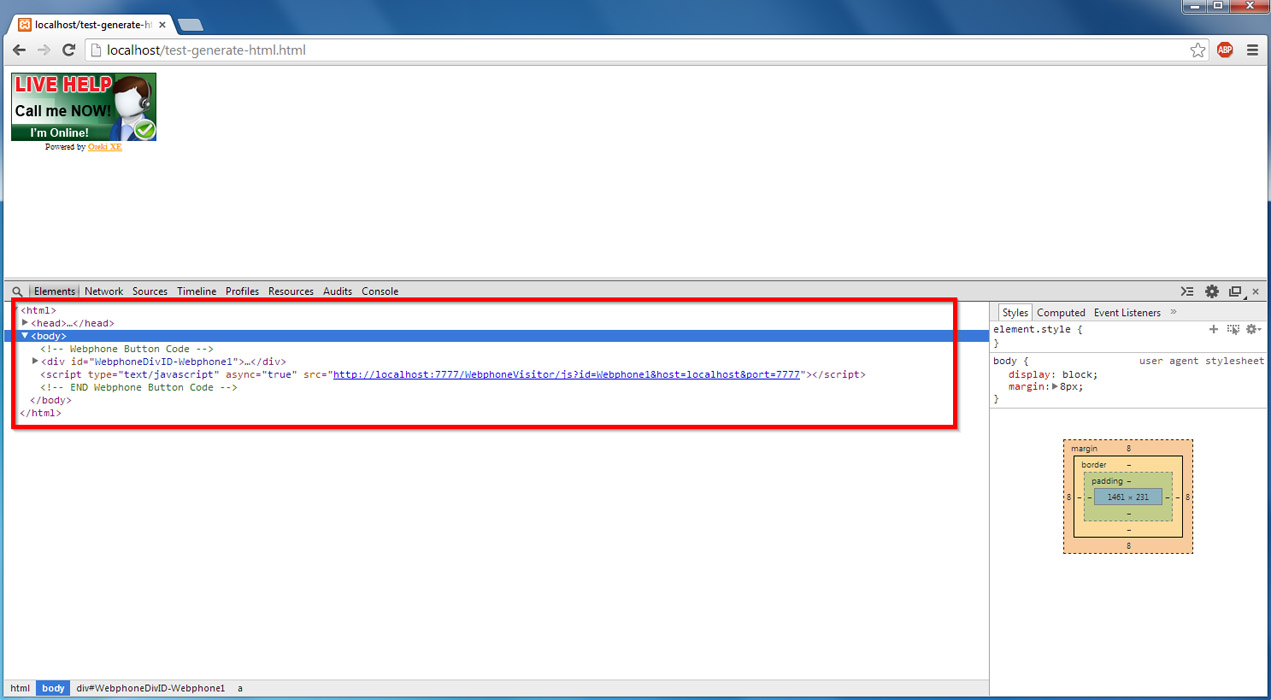
Task: Open the Timeline panel
Action: coord(197,292)
